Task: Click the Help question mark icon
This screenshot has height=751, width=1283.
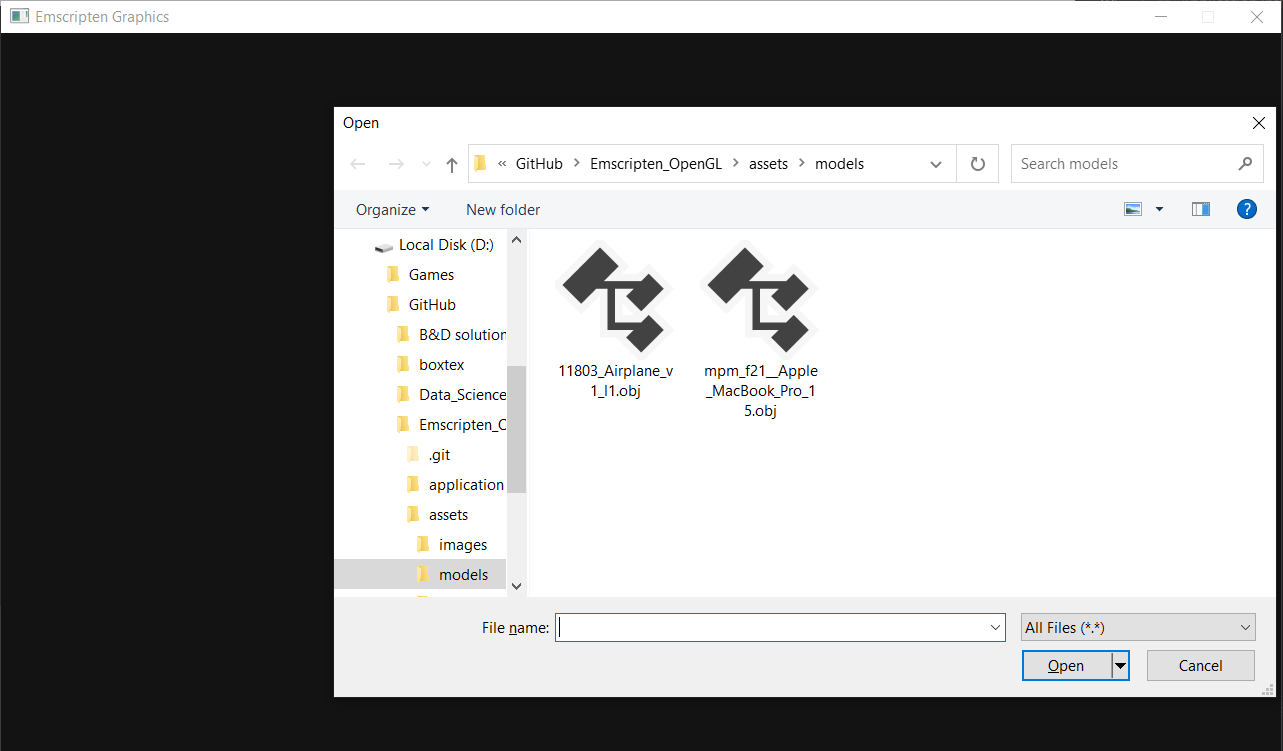Action: pyautogui.click(x=1246, y=209)
